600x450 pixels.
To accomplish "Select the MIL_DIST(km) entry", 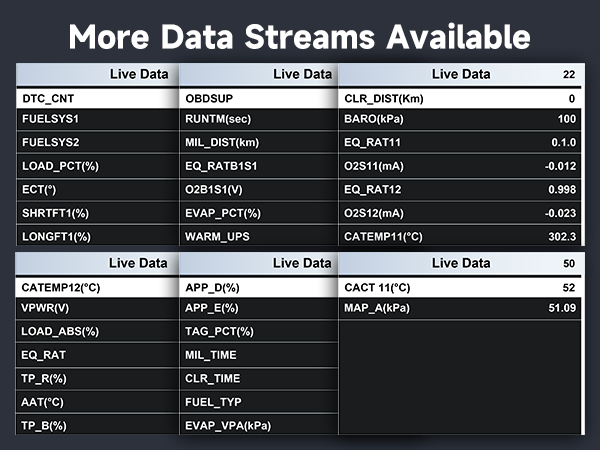I will tap(258, 144).
